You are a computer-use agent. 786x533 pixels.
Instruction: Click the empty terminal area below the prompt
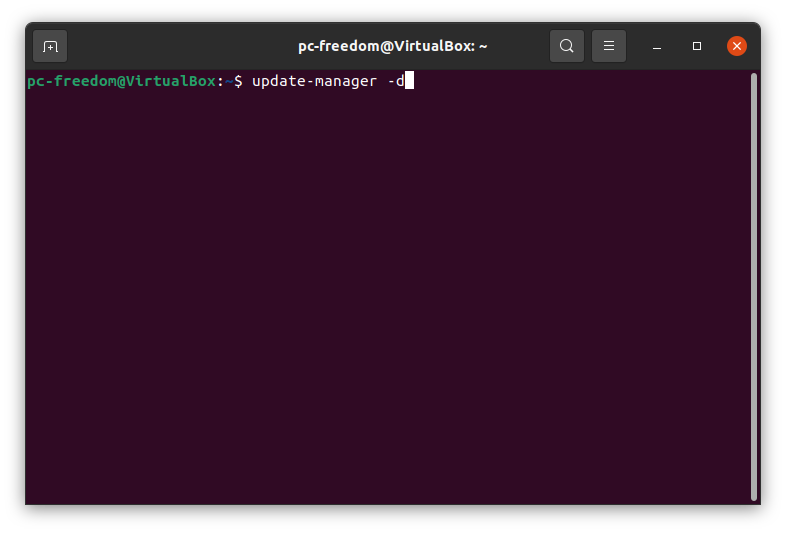tap(380, 300)
